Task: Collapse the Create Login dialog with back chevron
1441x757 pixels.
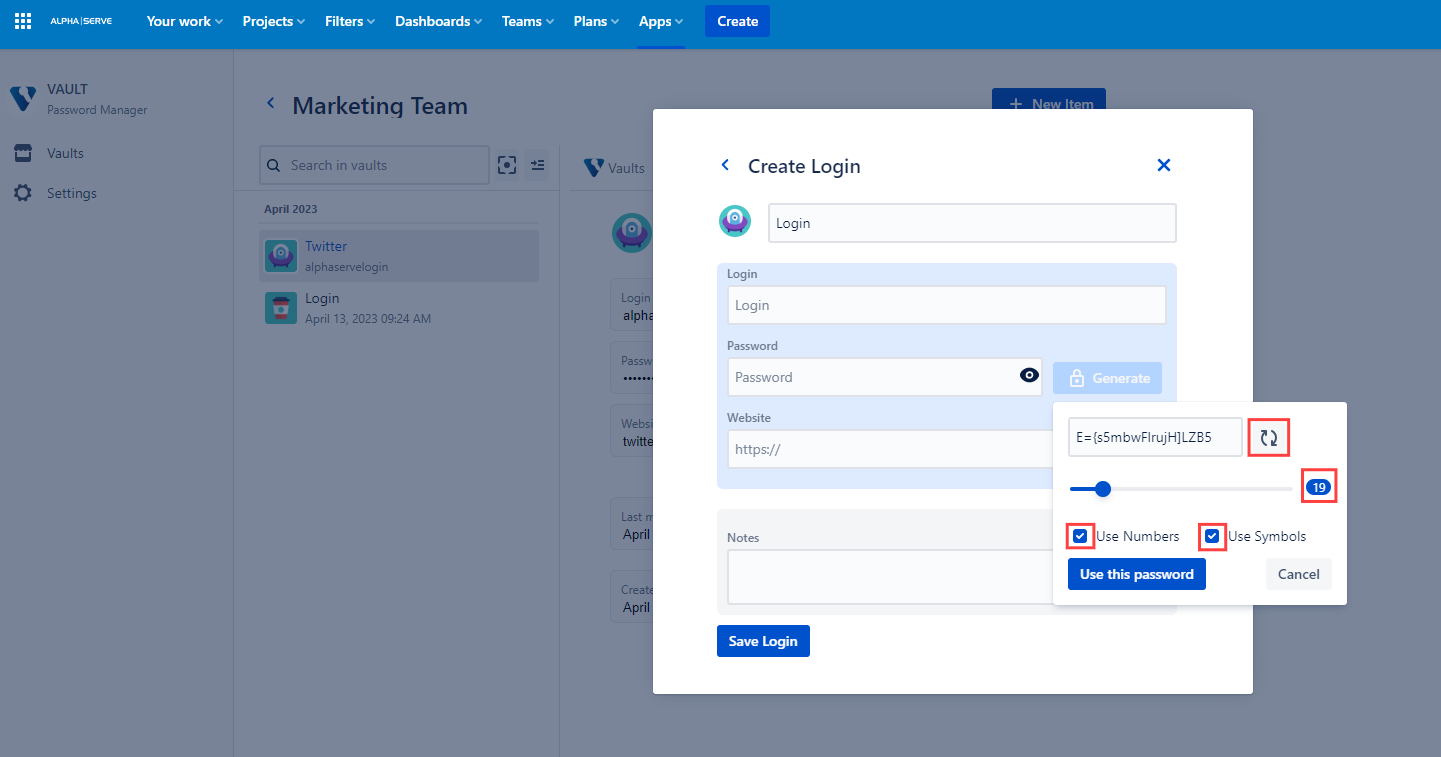Action: [x=725, y=165]
